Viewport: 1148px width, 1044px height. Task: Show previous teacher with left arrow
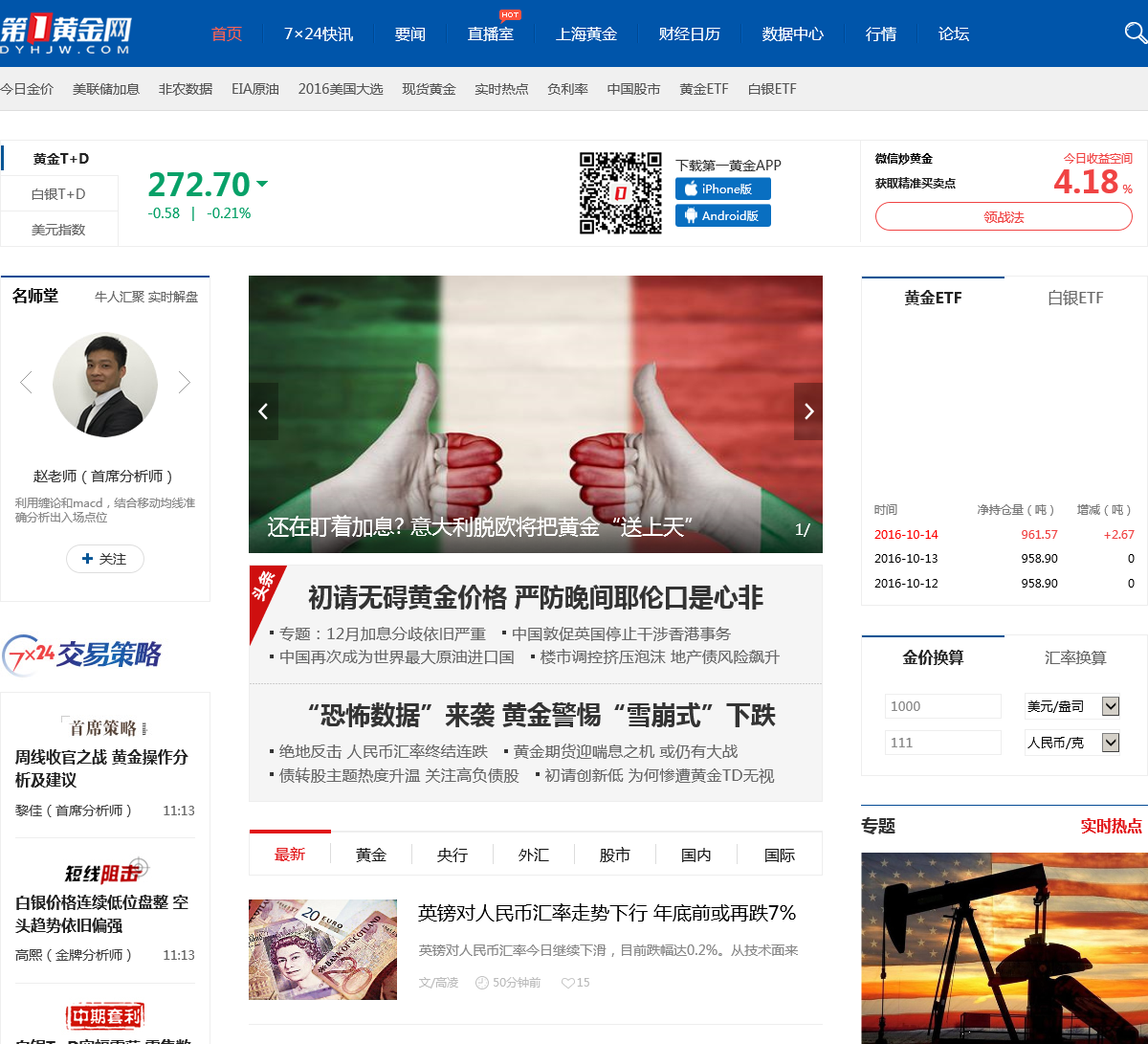pyautogui.click(x=26, y=383)
